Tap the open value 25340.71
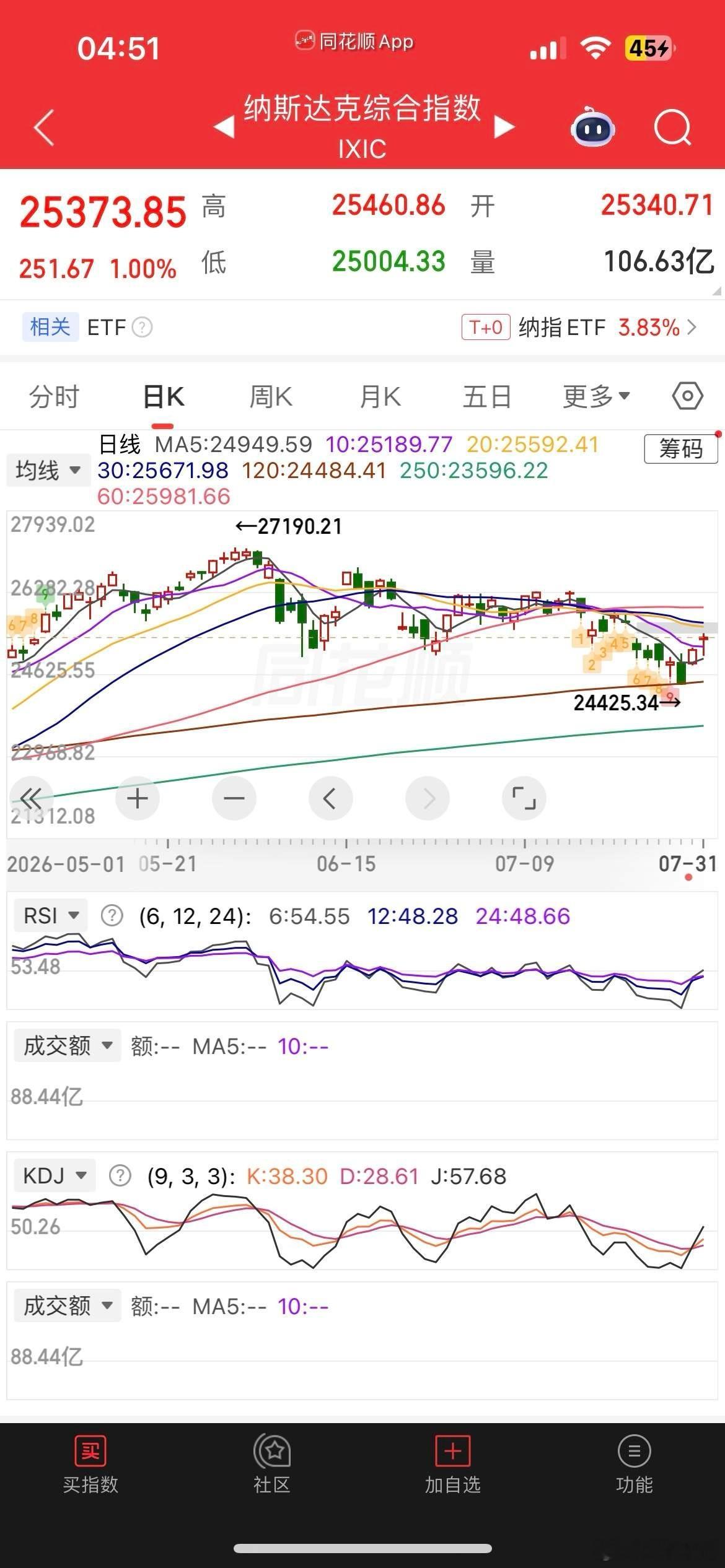725x1568 pixels. pyautogui.click(x=657, y=205)
